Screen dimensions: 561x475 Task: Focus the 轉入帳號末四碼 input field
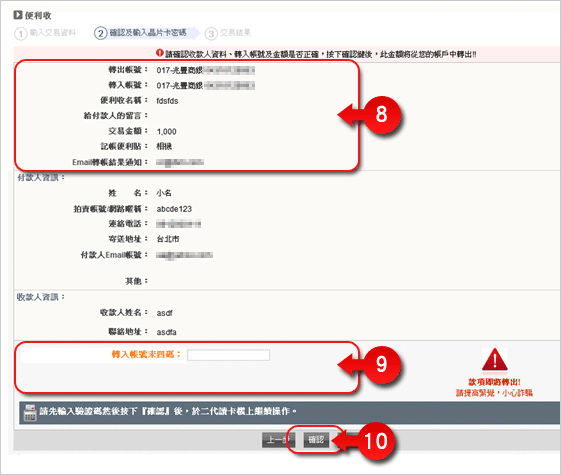coord(228,355)
